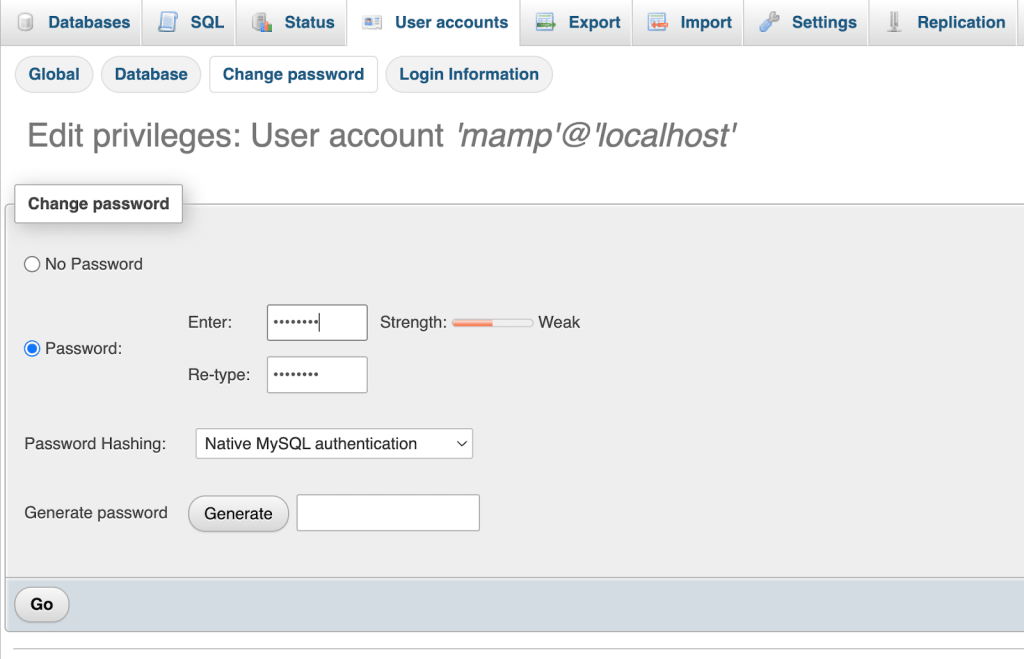Open the Database privileges tab

151,74
